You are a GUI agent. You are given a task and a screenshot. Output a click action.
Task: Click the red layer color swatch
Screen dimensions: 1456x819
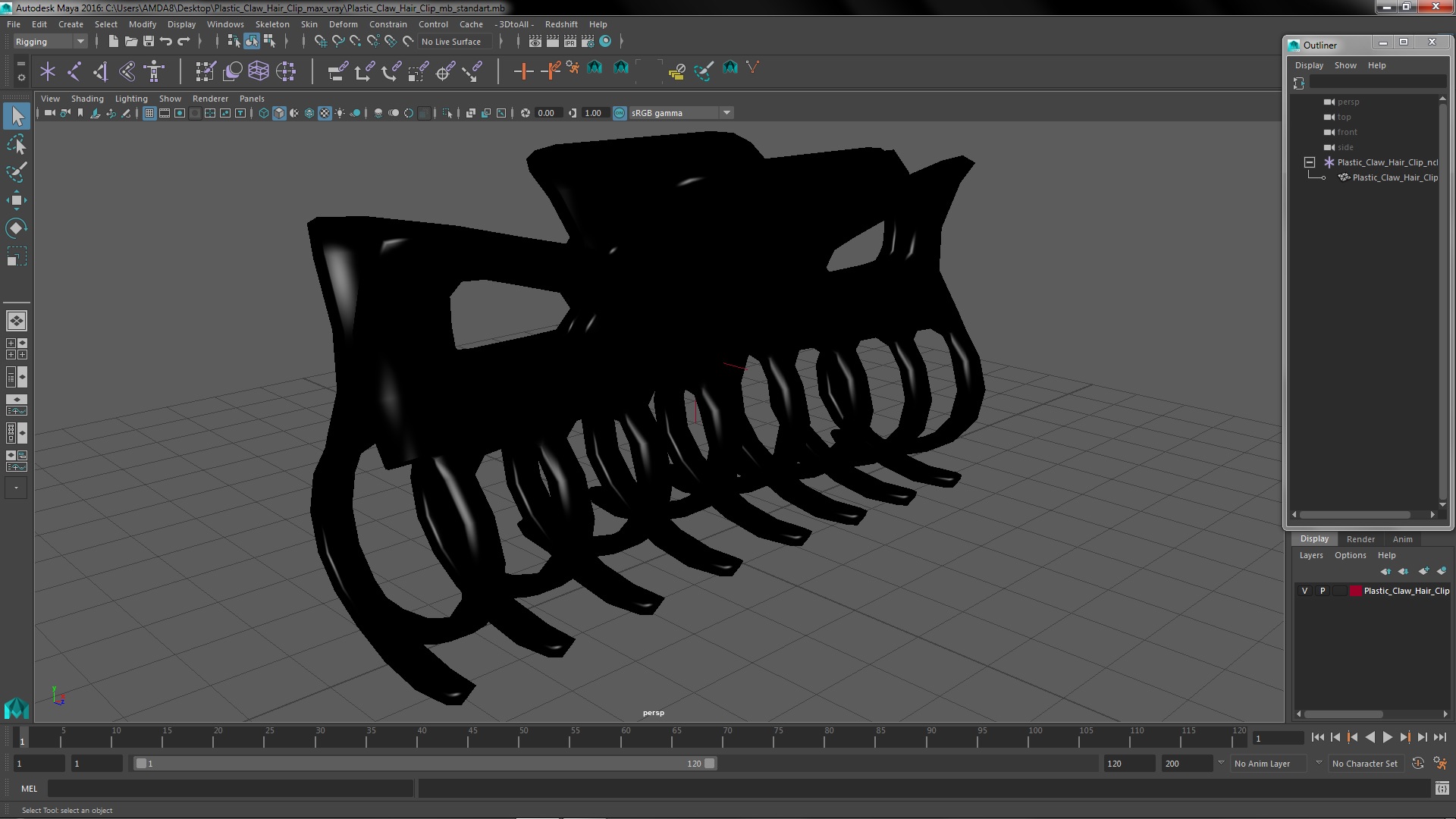point(1355,591)
